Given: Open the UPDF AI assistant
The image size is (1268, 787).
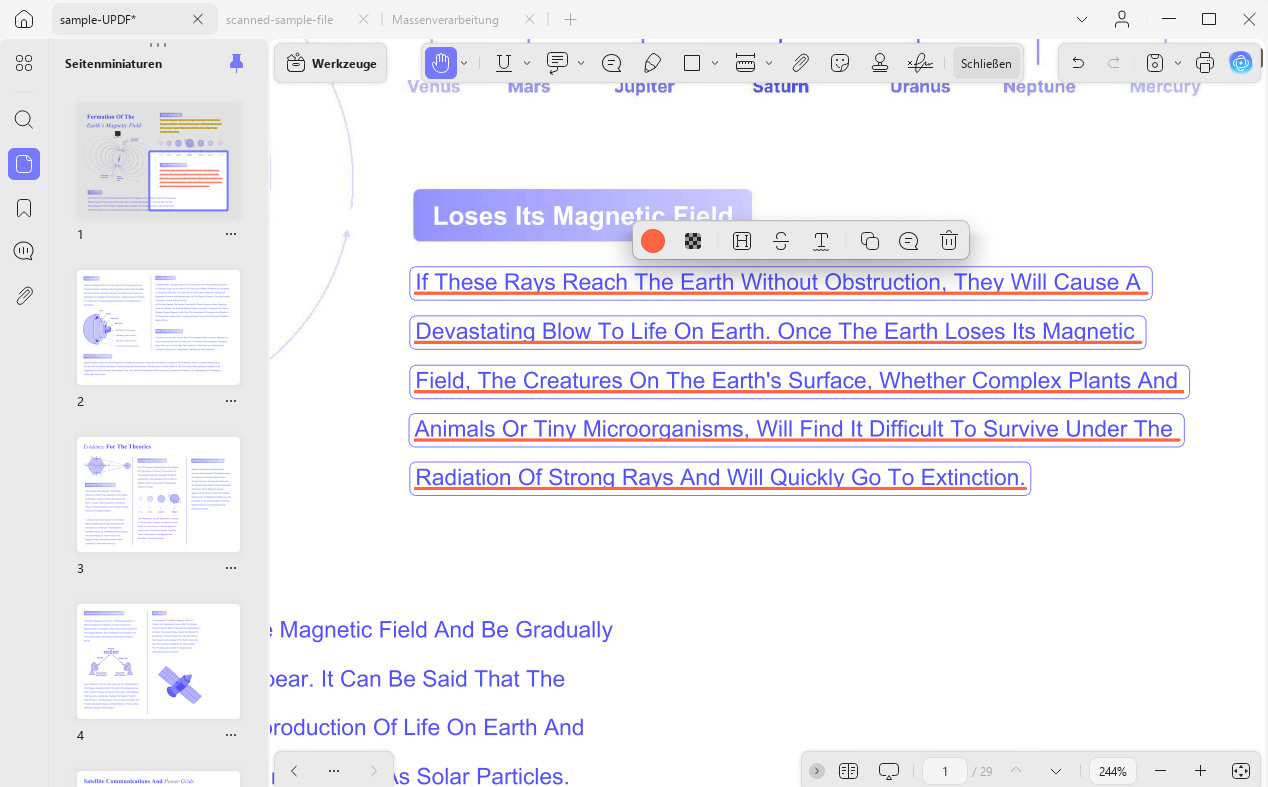Looking at the screenshot, I should click(x=1241, y=63).
